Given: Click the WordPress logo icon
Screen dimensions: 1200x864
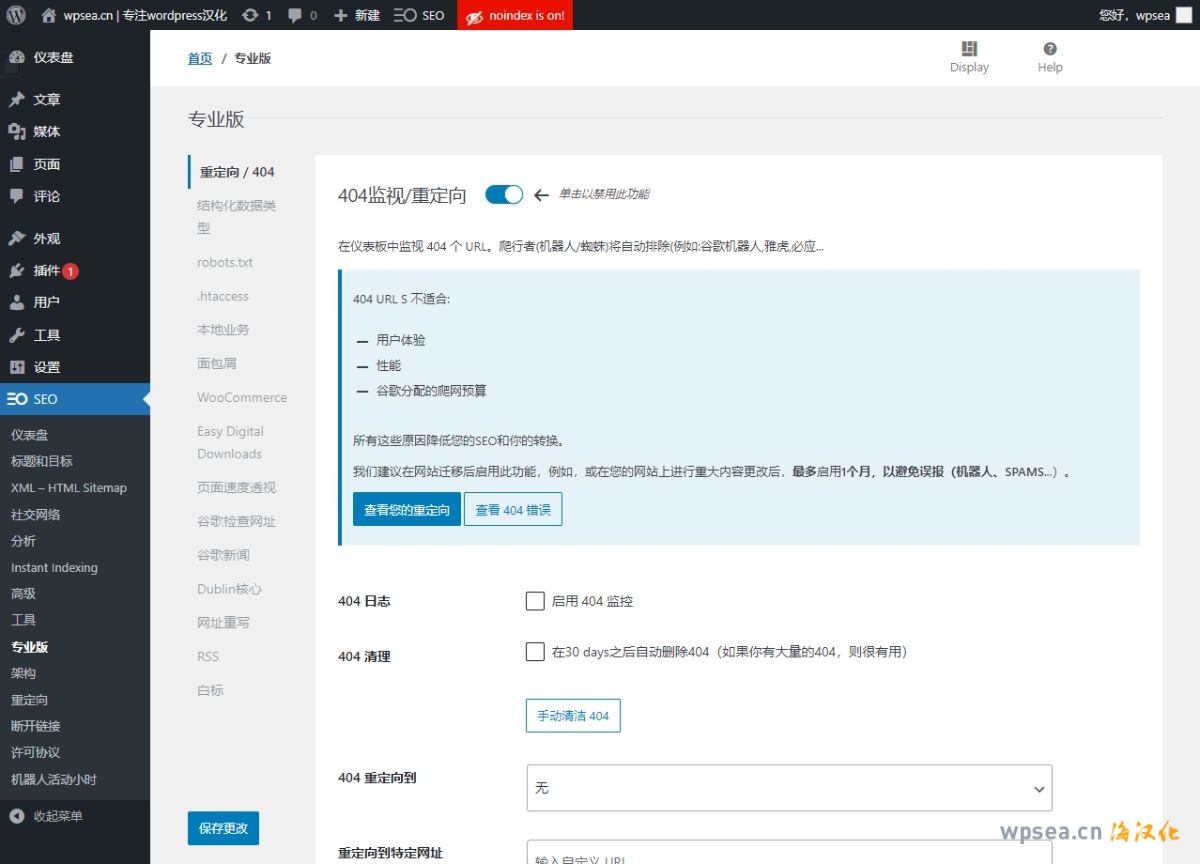Looking at the screenshot, I should pos(16,15).
